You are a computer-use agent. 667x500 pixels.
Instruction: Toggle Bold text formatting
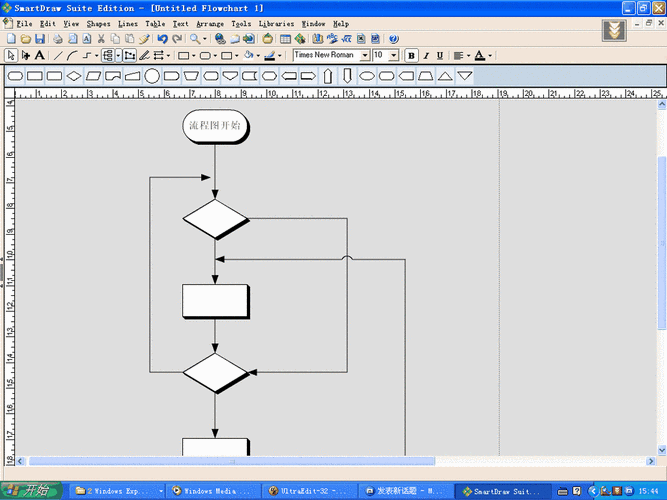coord(411,56)
